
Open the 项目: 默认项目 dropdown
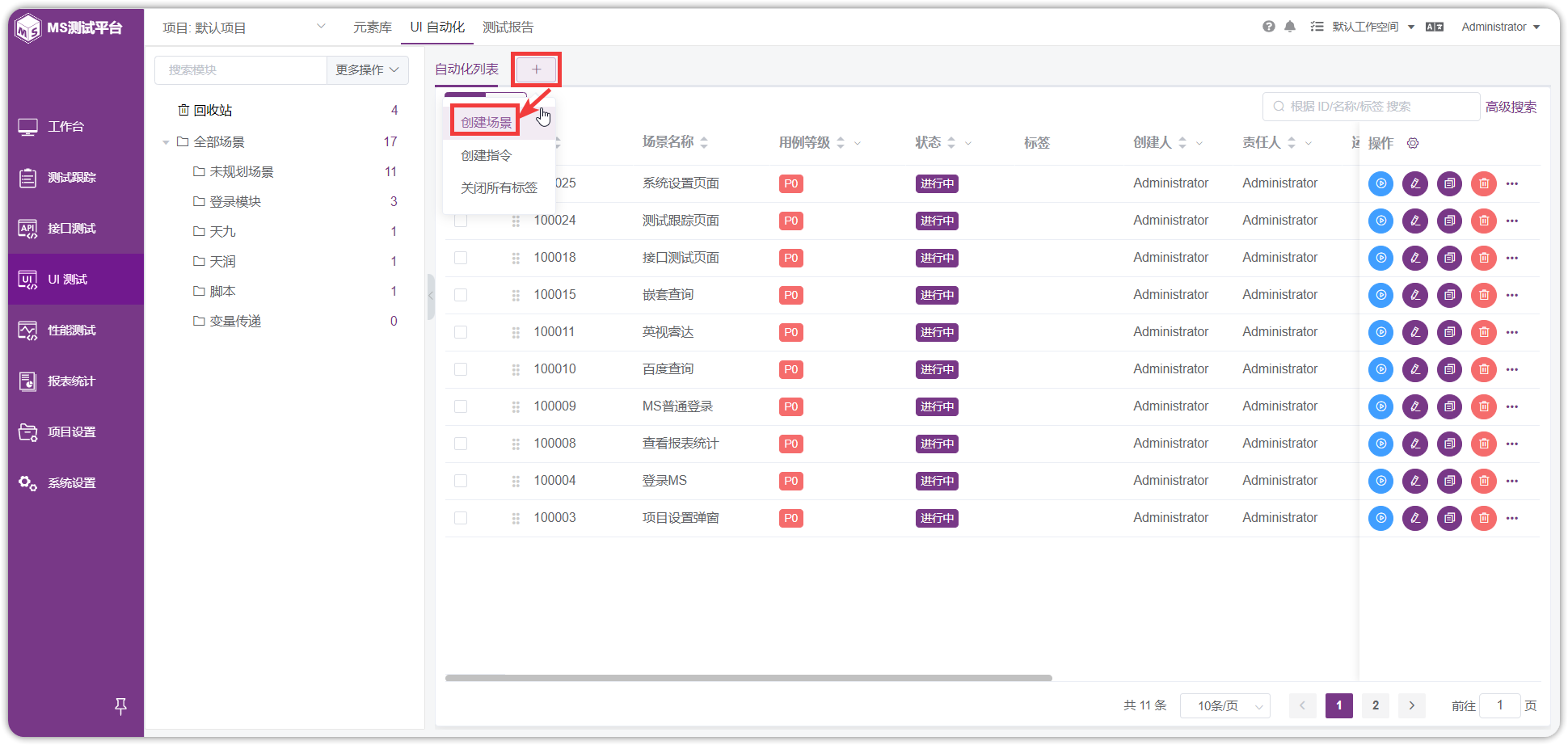(x=243, y=27)
